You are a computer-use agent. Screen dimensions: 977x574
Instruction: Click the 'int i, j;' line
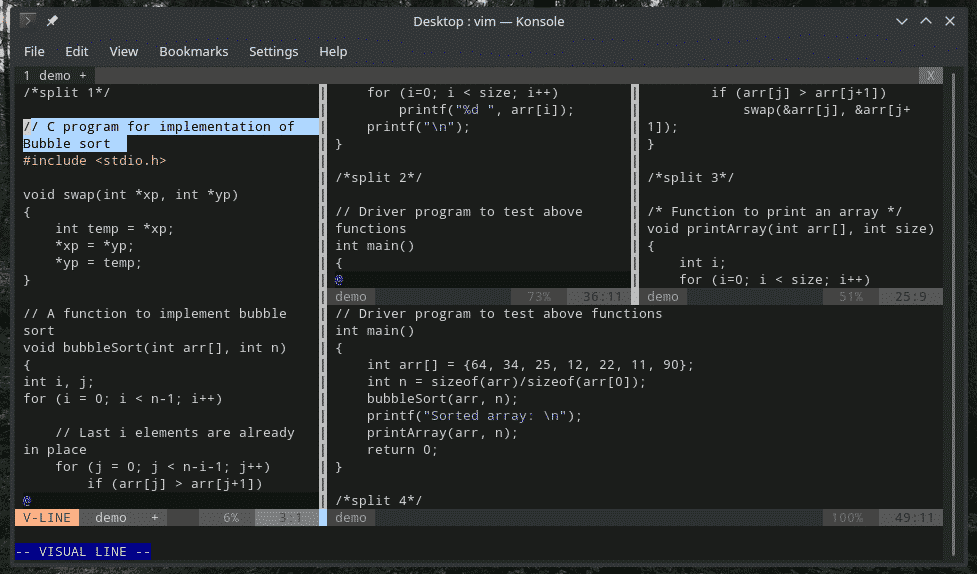[59, 381]
